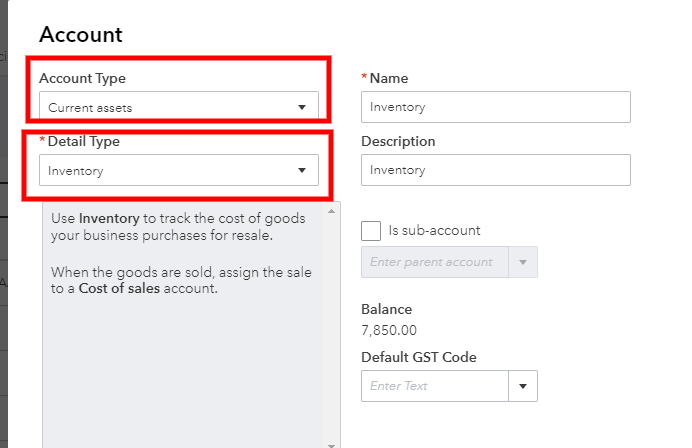The height and width of the screenshot is (448, 692).
Task: Click the 'Default GST Code' label
Action: point(418,357)
